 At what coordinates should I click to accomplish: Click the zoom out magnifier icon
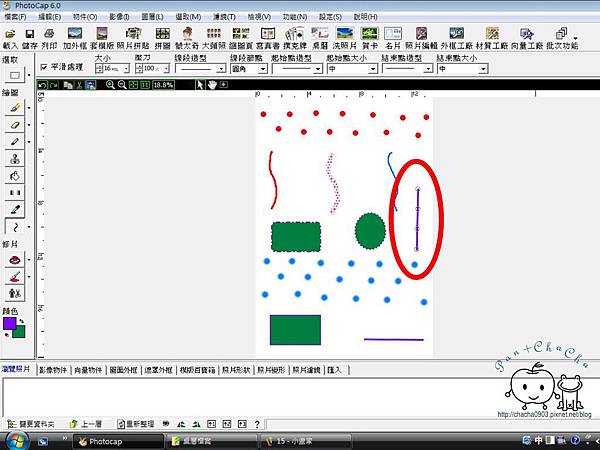(x=122, y=85)
